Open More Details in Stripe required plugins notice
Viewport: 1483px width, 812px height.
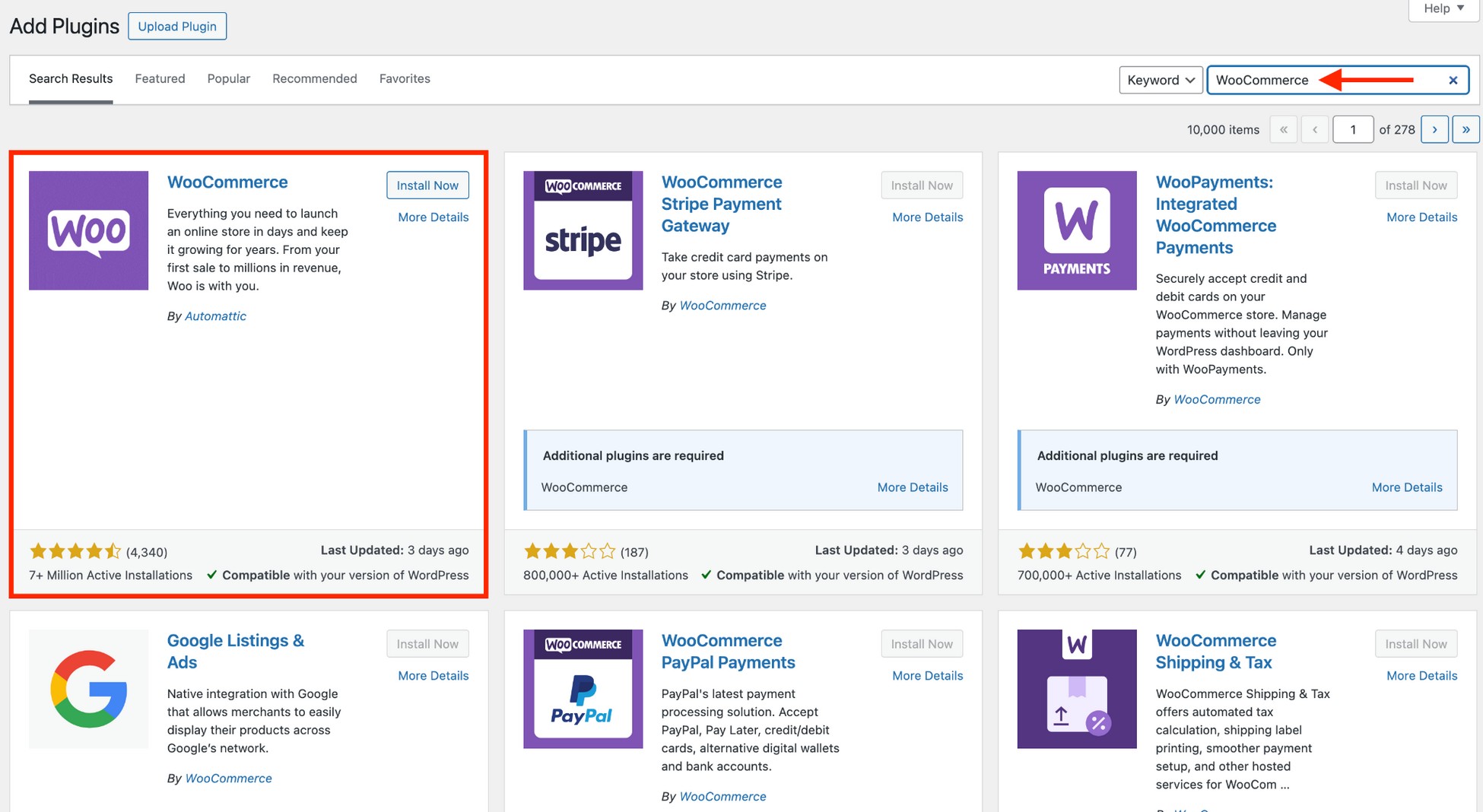(913, 487)
